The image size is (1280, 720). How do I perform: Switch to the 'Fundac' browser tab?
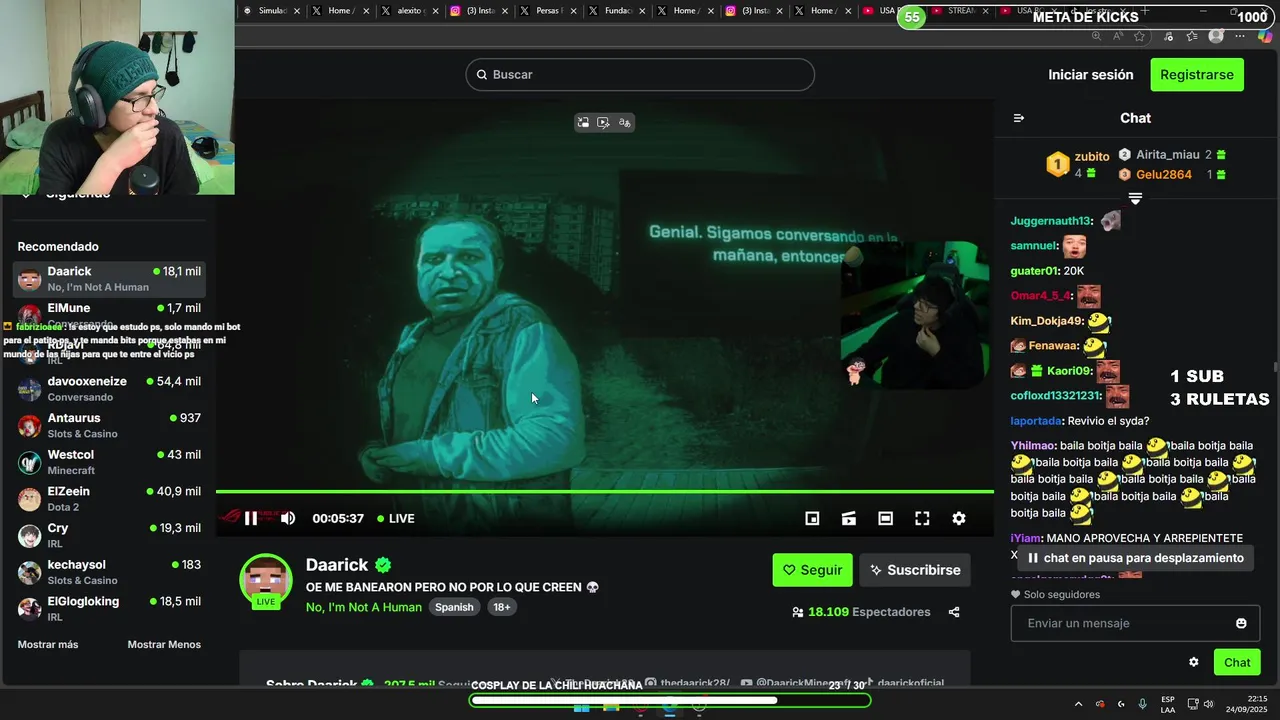click(616, 11)
